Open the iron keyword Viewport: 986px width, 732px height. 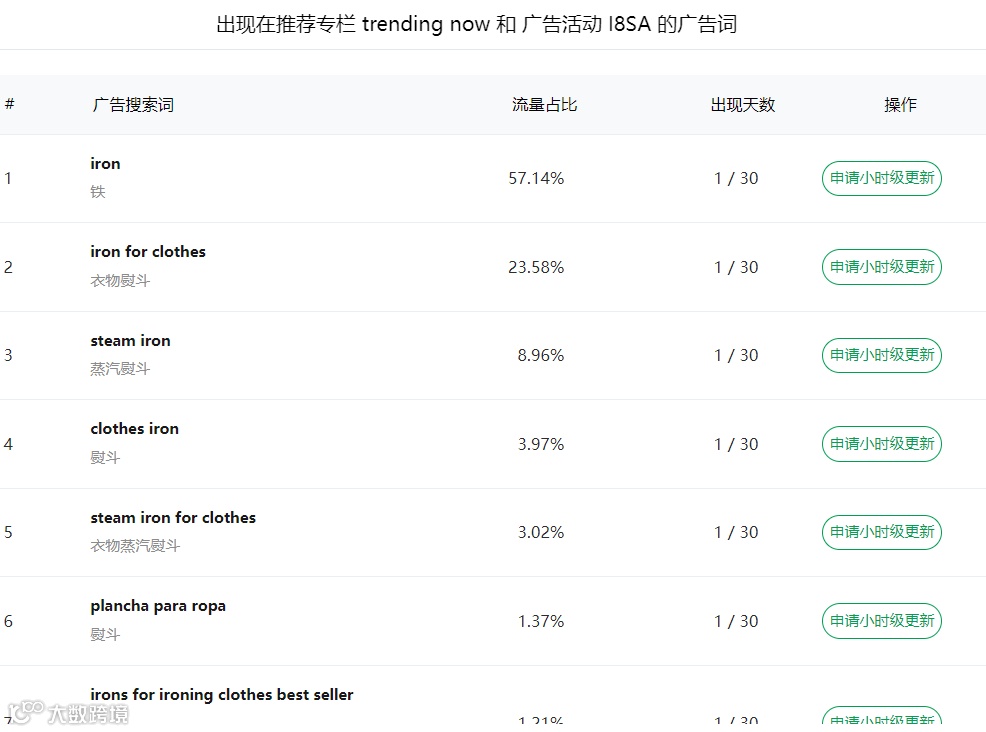[105, 164]
